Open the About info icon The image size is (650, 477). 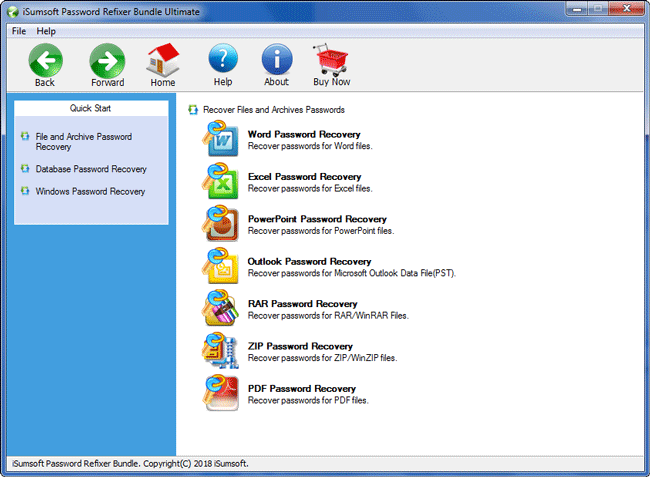(x=277, y=60)
